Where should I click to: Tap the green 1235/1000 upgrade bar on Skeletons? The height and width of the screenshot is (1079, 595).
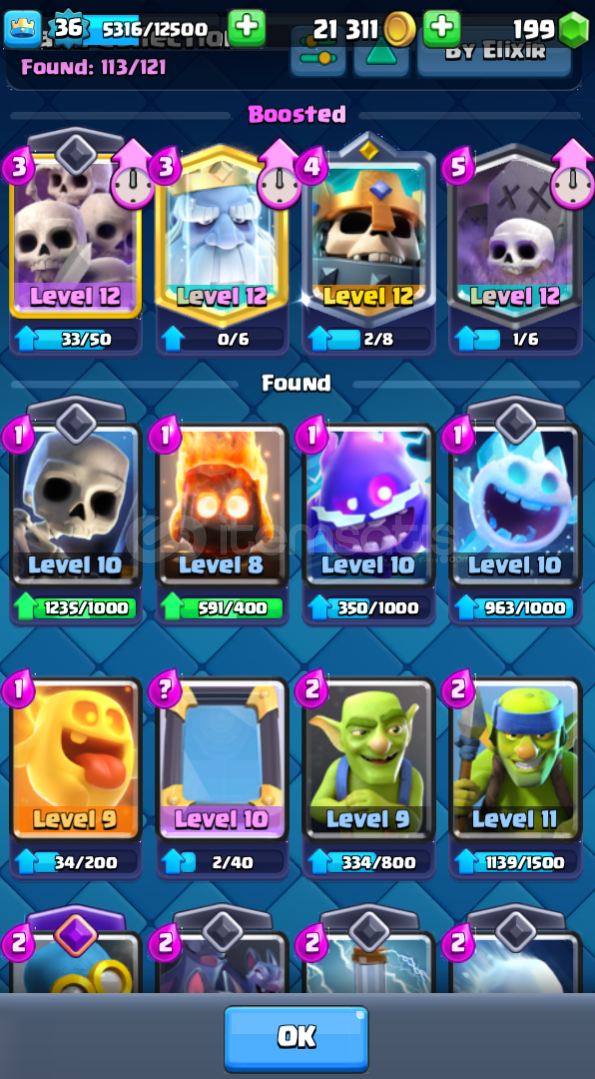tap(75, 608)
